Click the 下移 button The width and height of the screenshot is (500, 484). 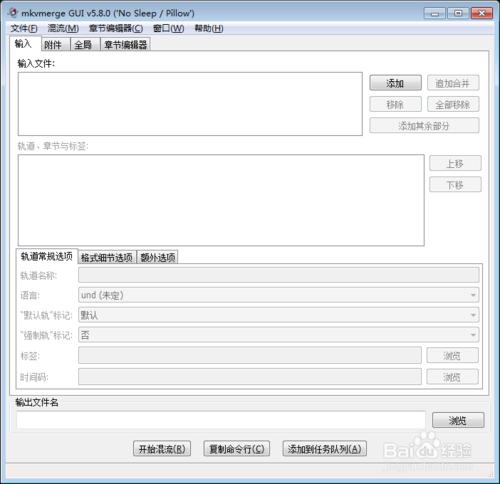pos(455,184)
